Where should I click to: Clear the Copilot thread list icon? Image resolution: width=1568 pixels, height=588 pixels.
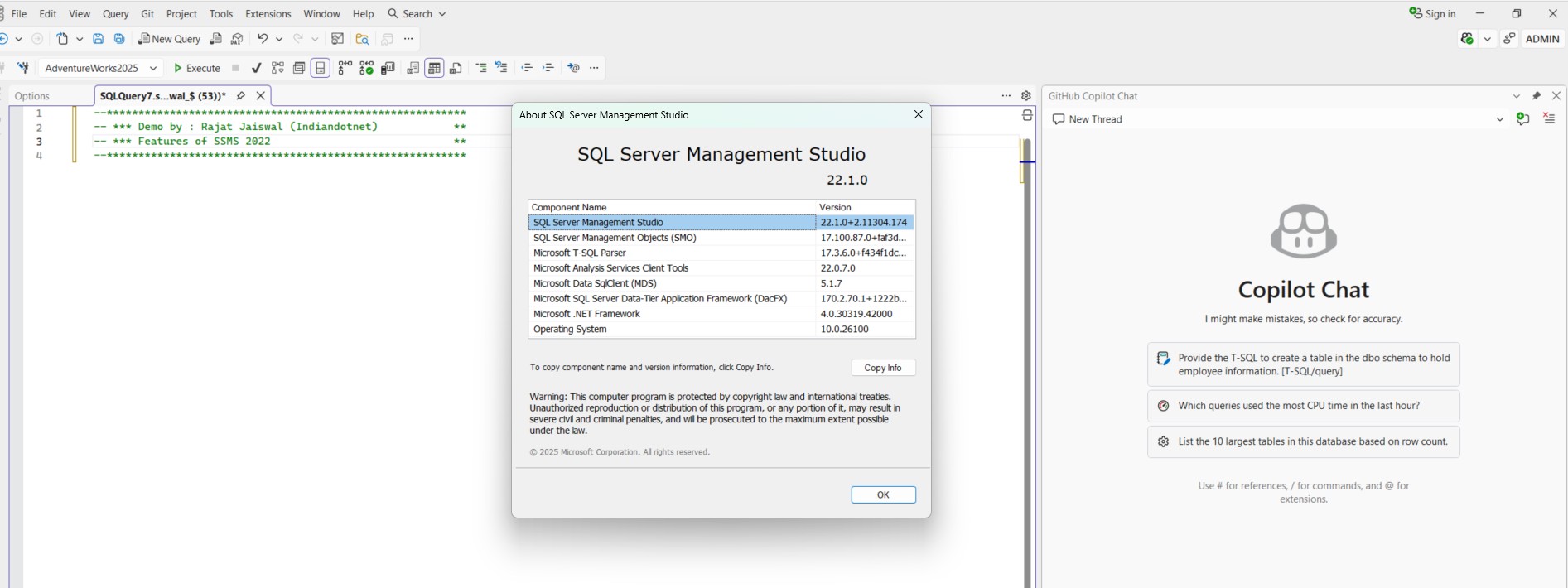1549,119
